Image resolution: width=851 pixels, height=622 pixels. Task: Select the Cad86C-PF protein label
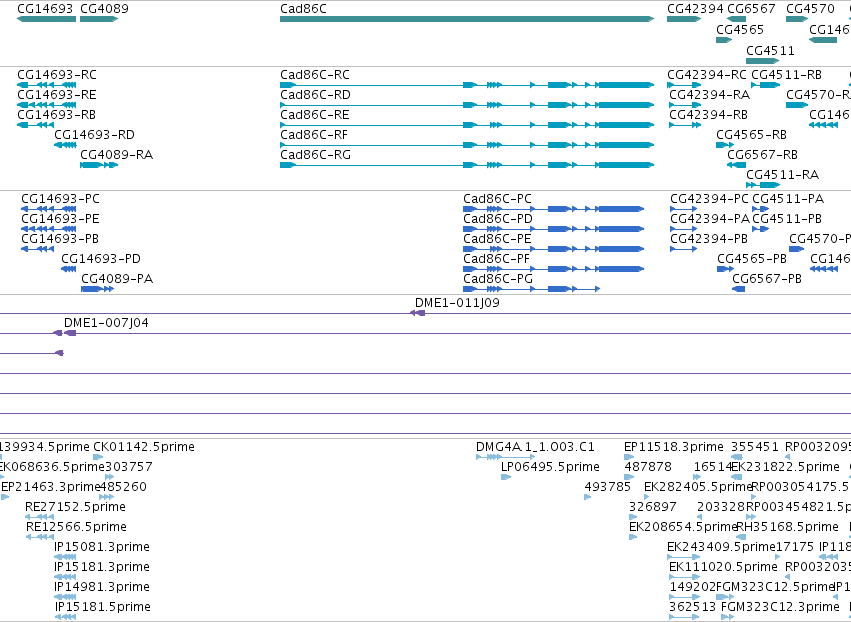497,259
